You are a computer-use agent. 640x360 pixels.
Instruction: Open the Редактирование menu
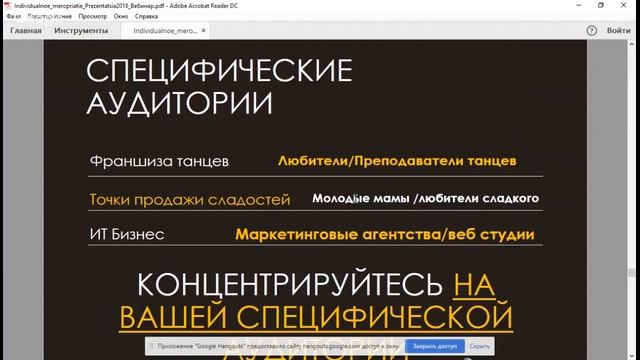50,16
